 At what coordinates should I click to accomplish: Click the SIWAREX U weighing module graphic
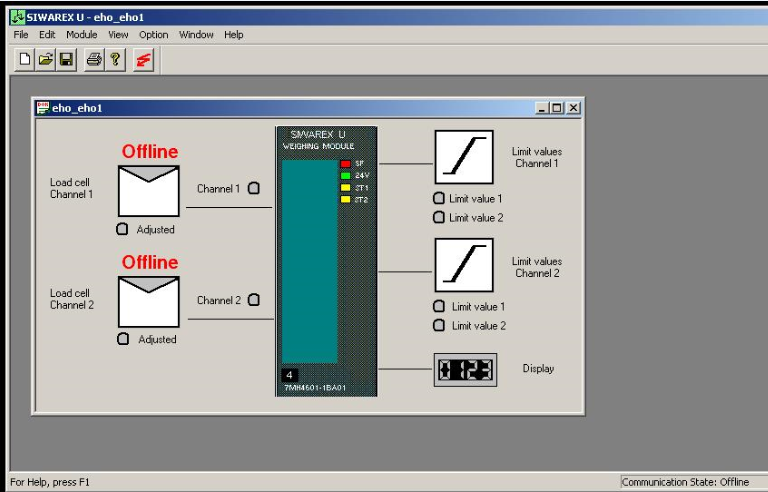pos(326,261)
